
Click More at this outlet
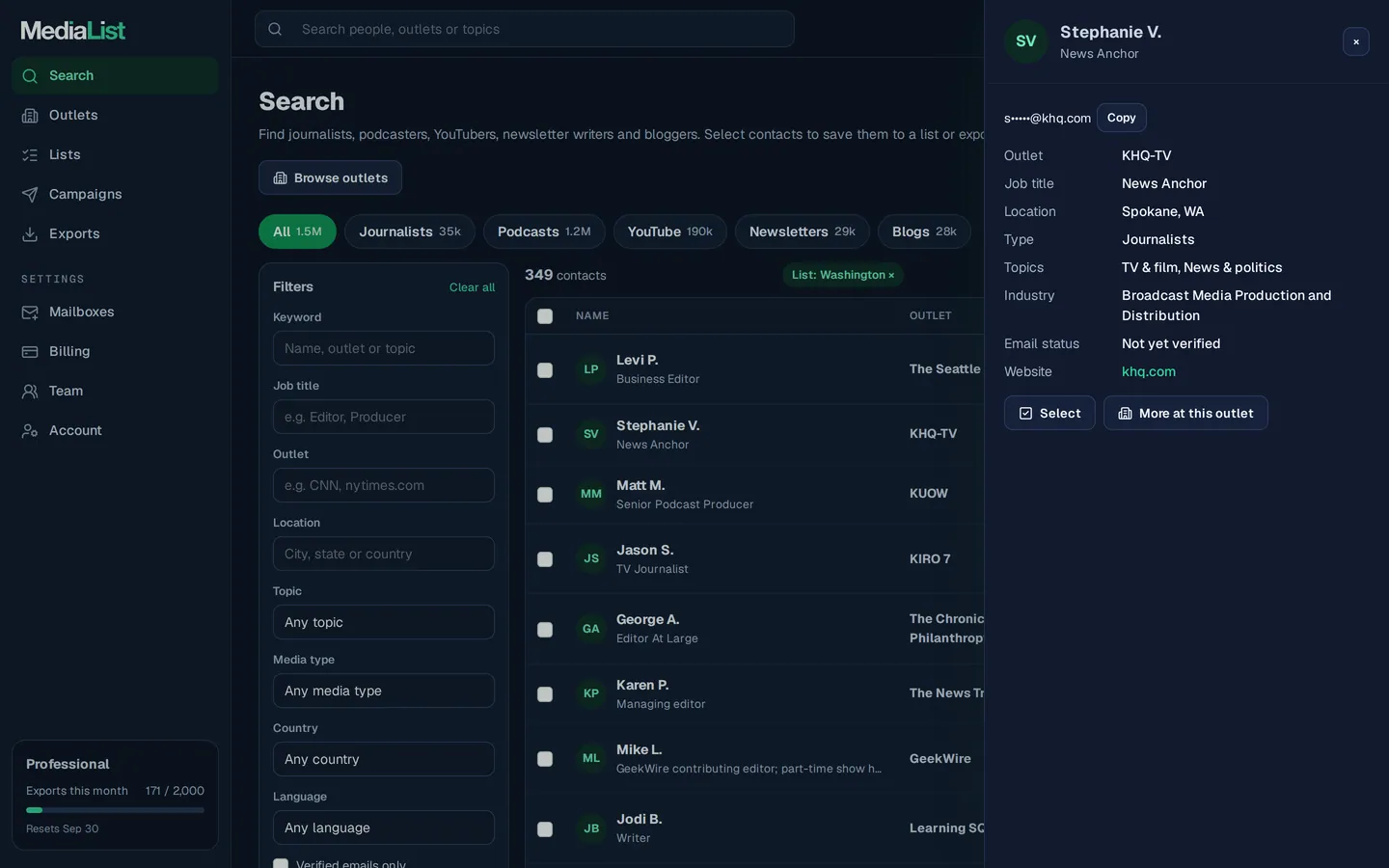coord(1185,413)
